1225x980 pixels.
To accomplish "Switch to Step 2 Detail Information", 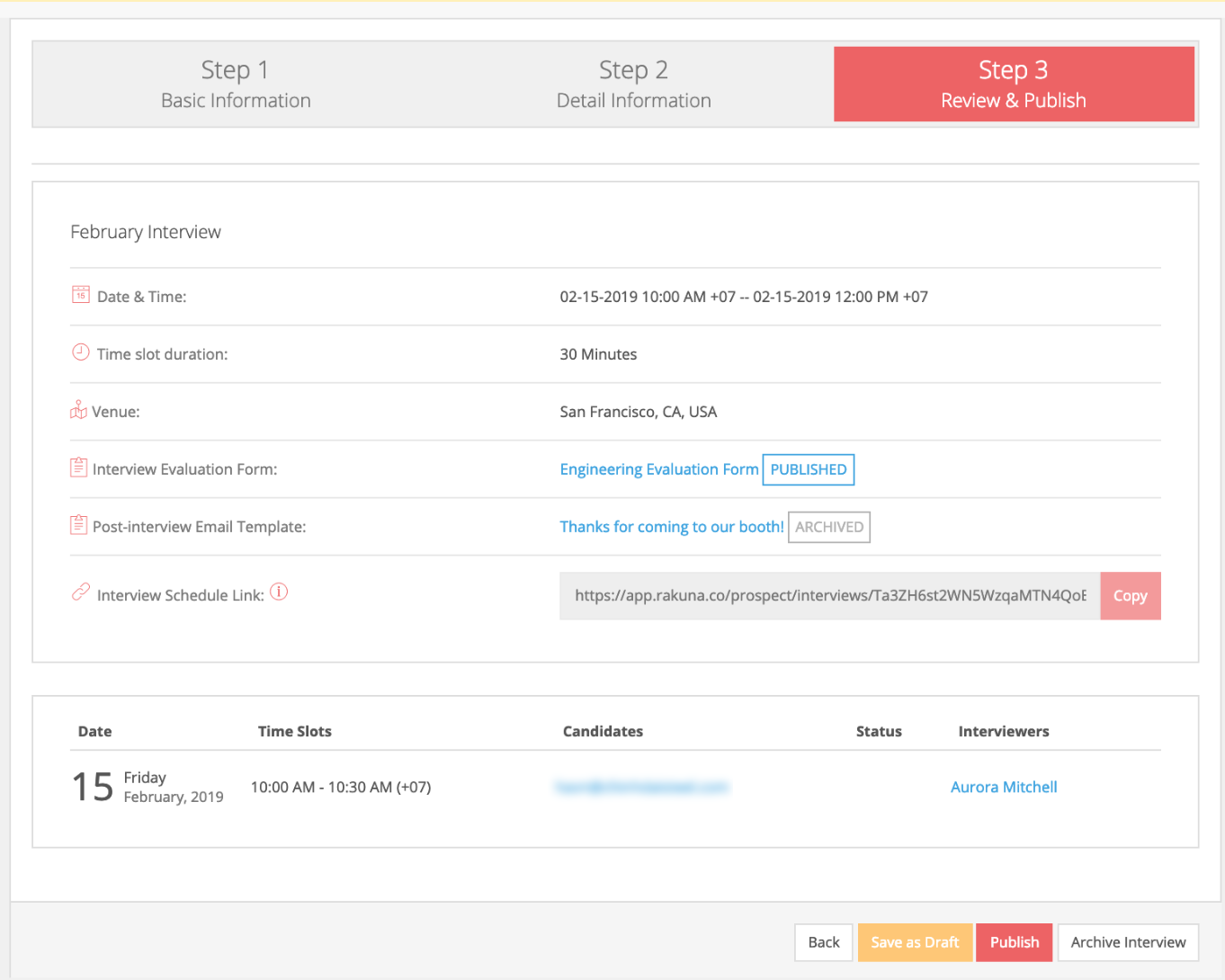I will click(x=633, y=85).
